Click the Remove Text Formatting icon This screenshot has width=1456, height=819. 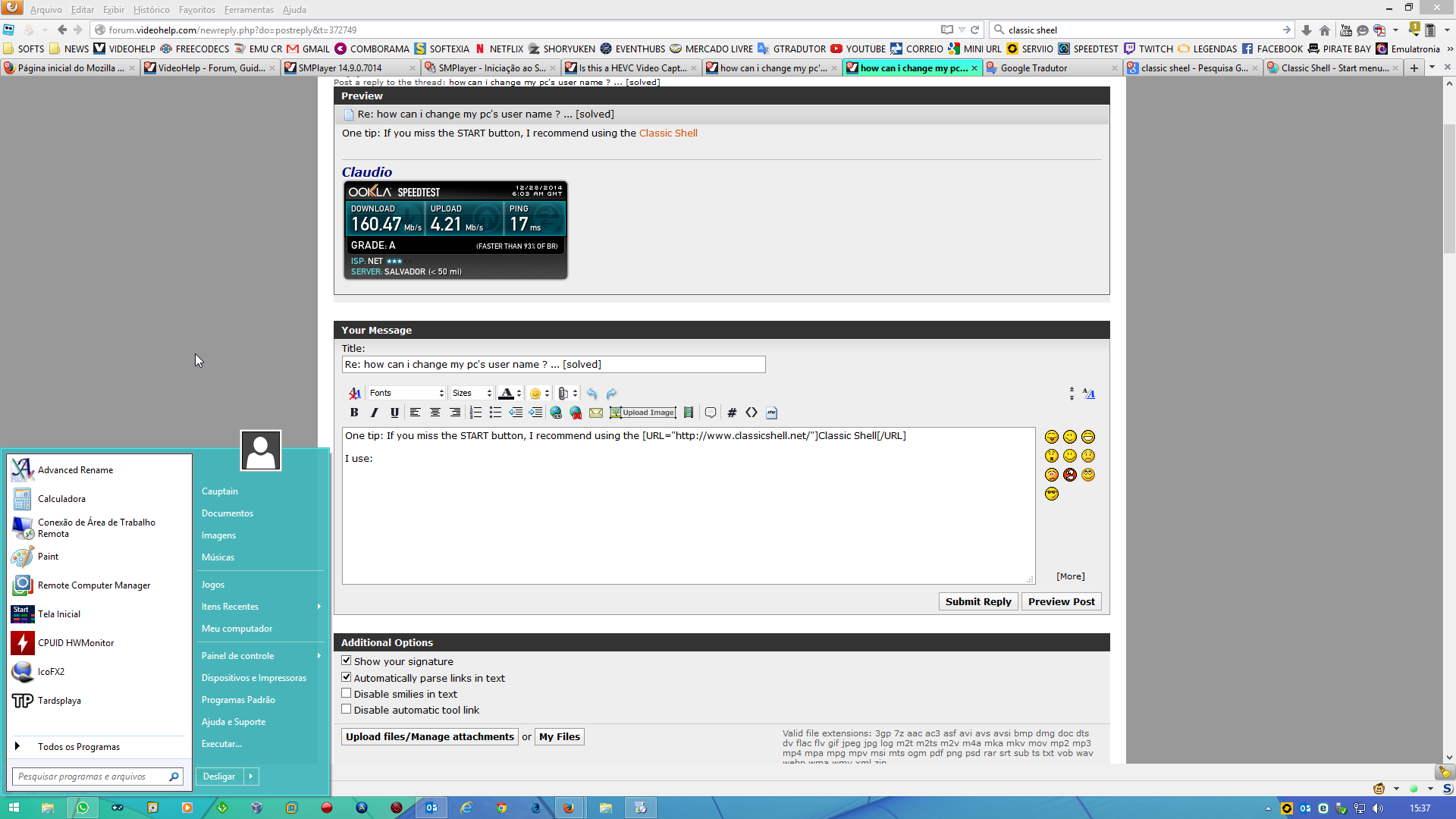[354, 393]
